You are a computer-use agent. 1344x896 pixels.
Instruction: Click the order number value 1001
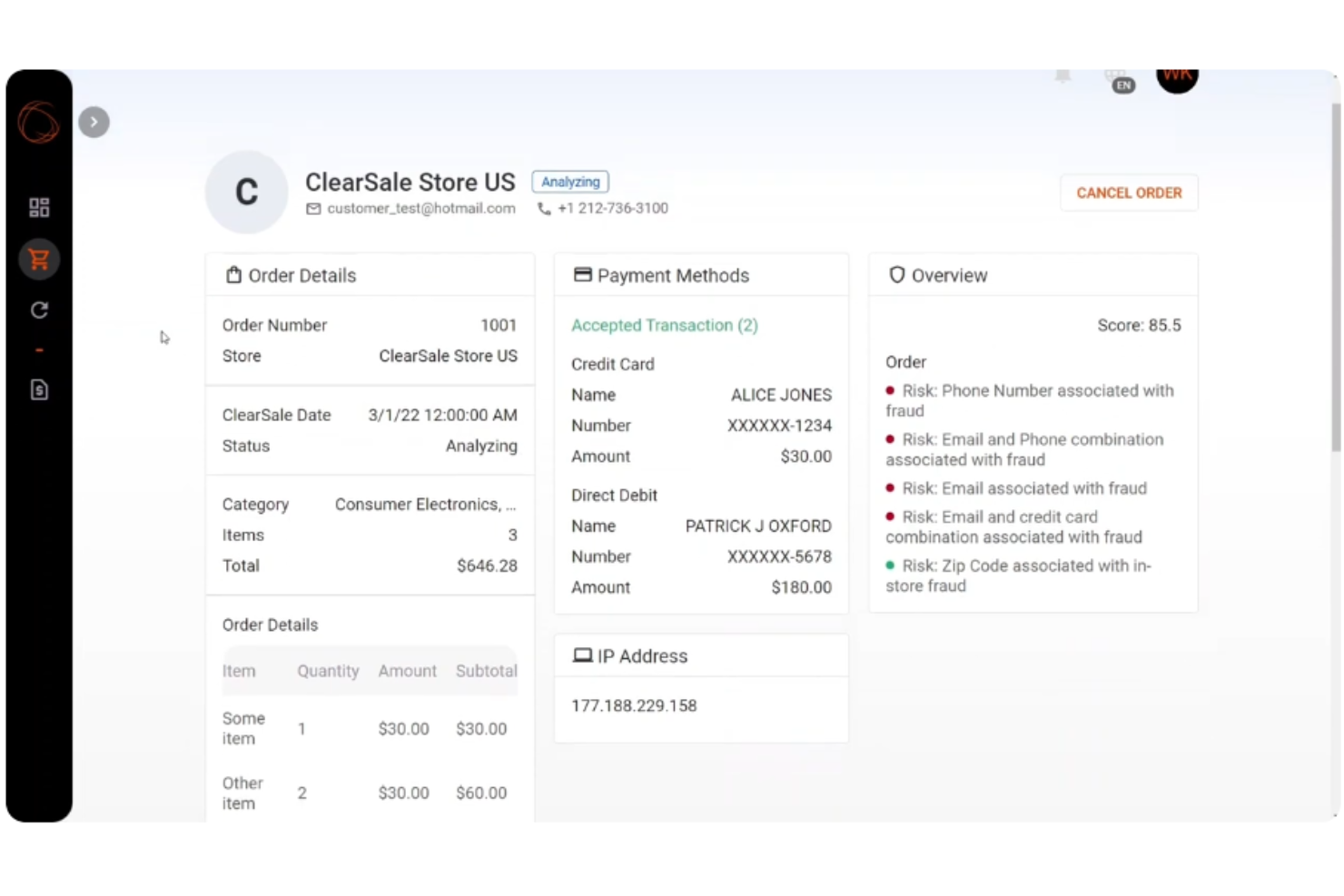coord(499,325)
